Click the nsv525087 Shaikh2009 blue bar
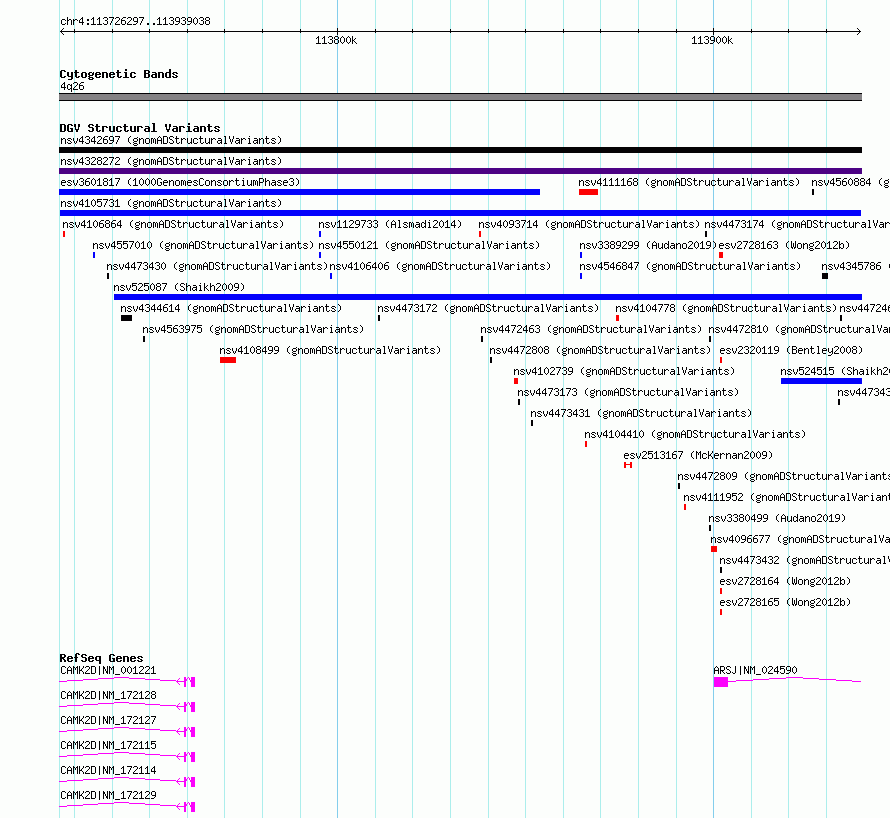This screenshot has width=890, height=818. coord(488,297)
